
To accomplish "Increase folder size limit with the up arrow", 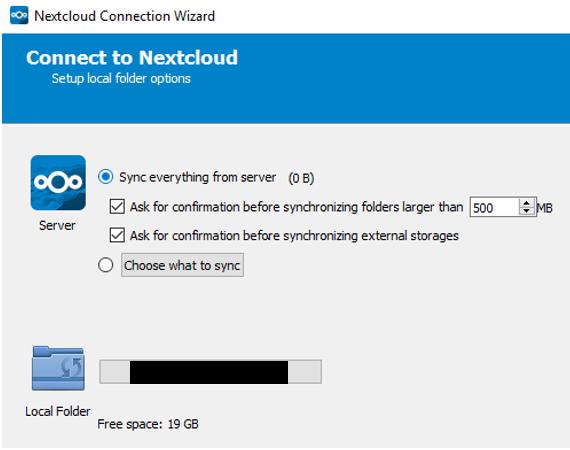I will coord(526,203).
